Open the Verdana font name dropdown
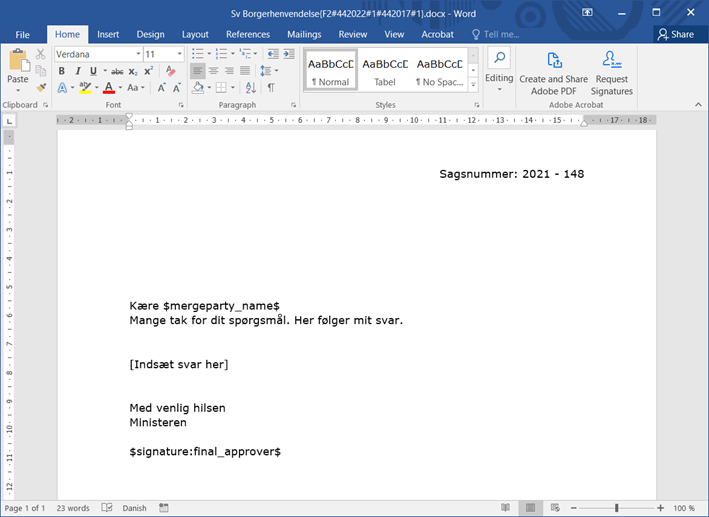This screenshot has width=709, height=517. (138, 54)
